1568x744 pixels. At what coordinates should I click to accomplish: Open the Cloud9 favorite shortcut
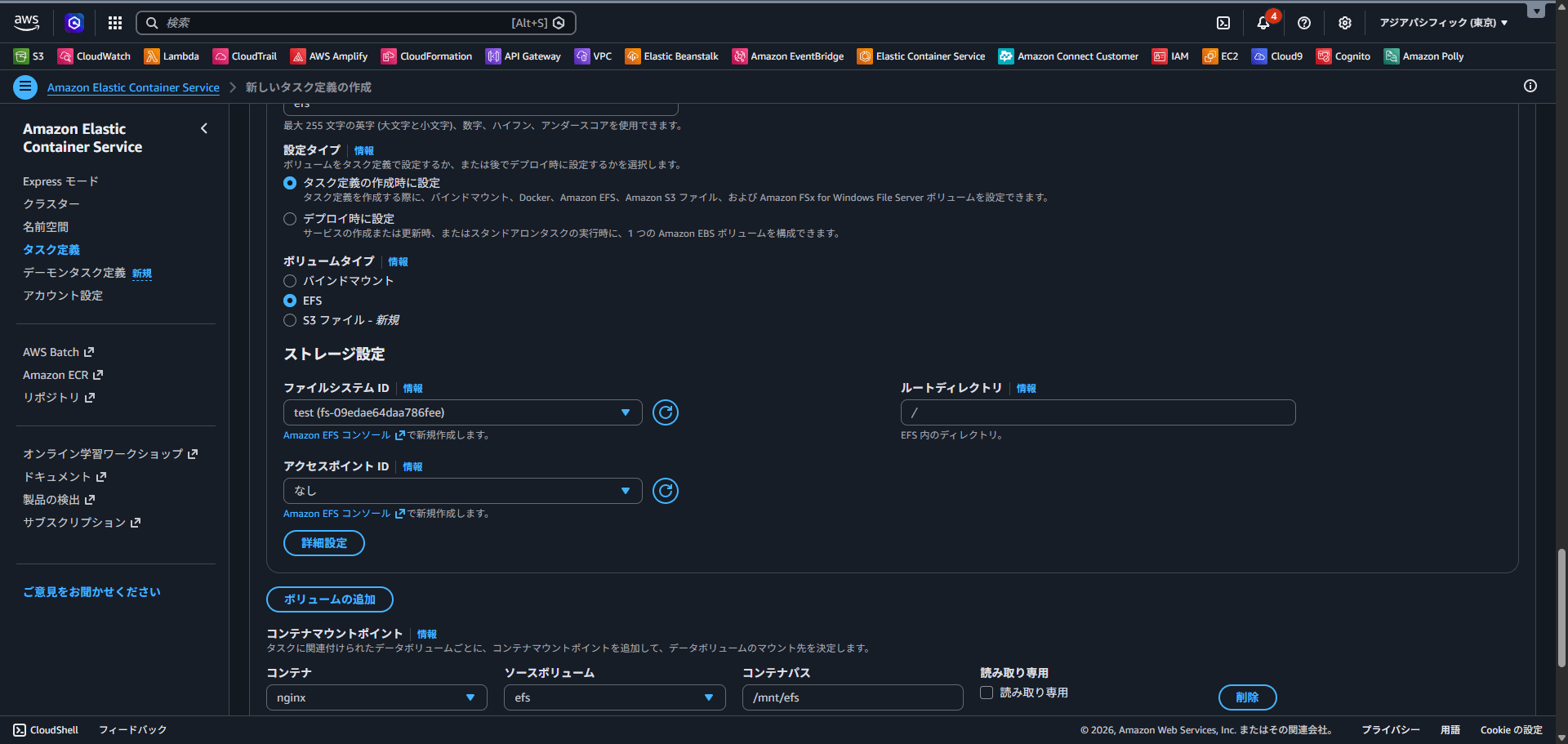pyautogui.click(x=1277, y=56)
